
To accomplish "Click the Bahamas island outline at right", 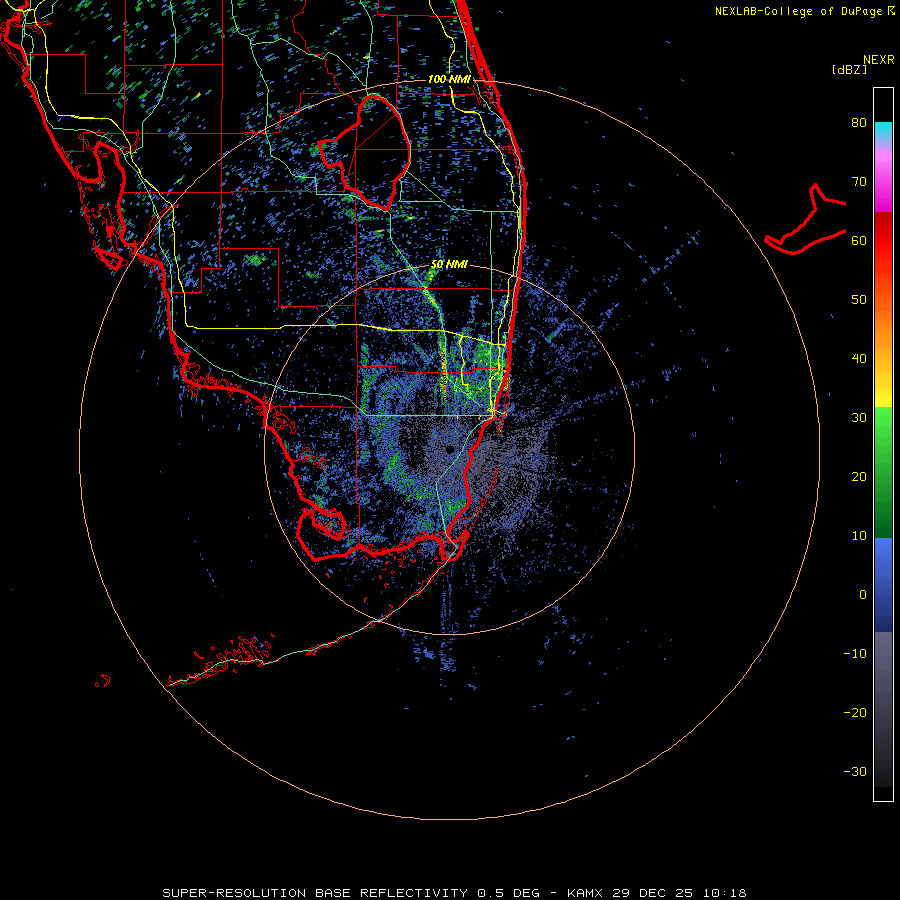I will coord(806,219).
